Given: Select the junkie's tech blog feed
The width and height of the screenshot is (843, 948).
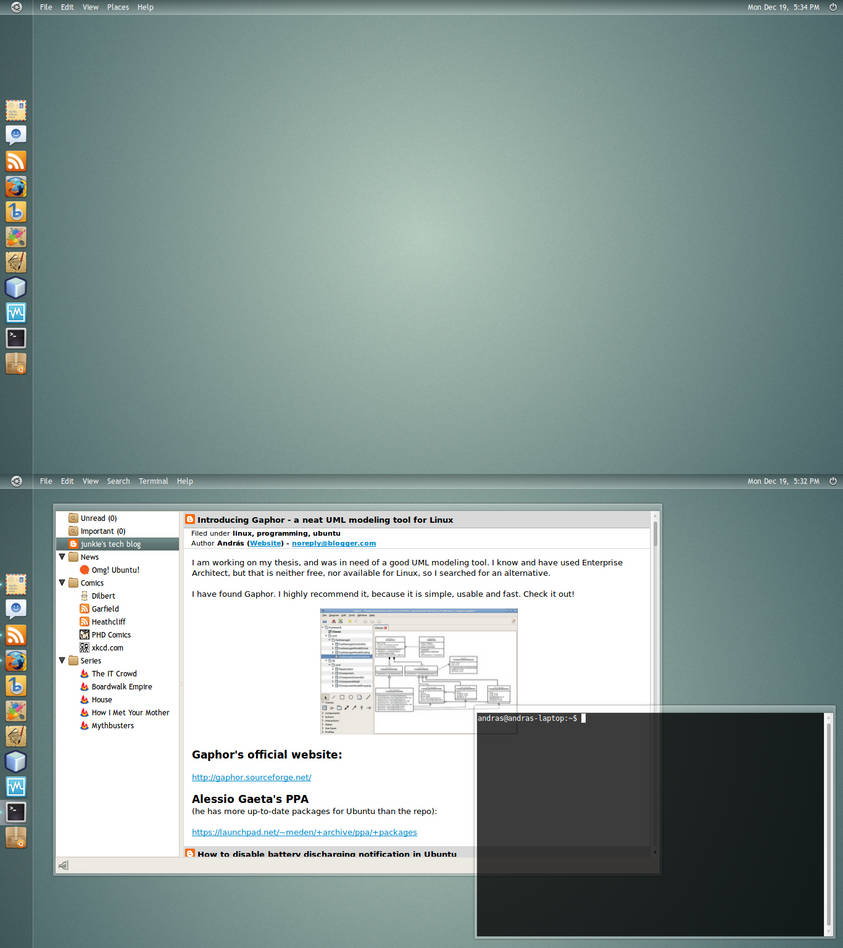Looking at the screenshot, I should coord(110,544).
